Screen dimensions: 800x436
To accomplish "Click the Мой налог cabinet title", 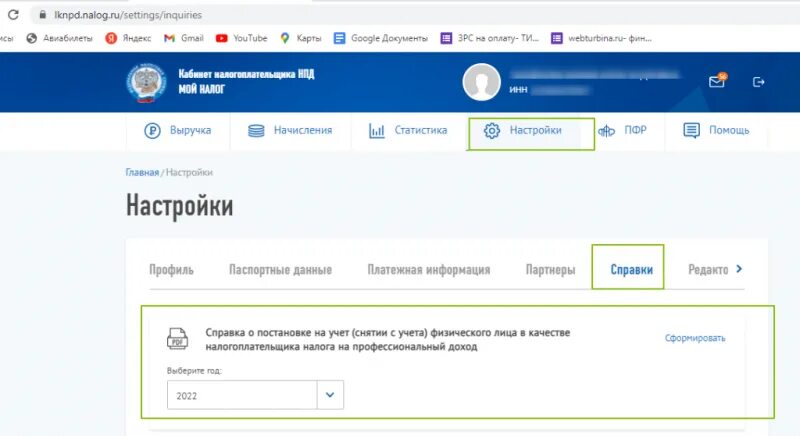I will click(x=246, y=82).
